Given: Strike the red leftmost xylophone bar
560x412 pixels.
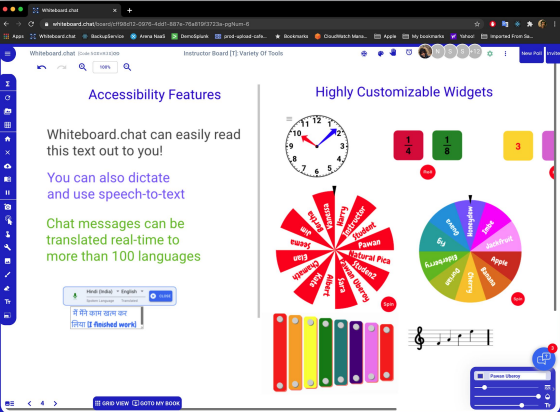Looking at the screenshot, I should click(280, 352).
